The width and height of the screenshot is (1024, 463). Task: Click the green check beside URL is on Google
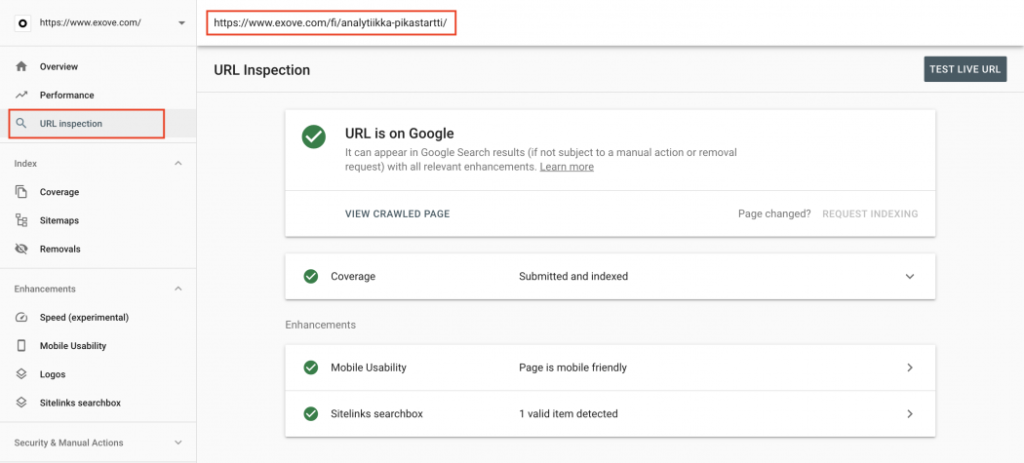tap(313, 137)
